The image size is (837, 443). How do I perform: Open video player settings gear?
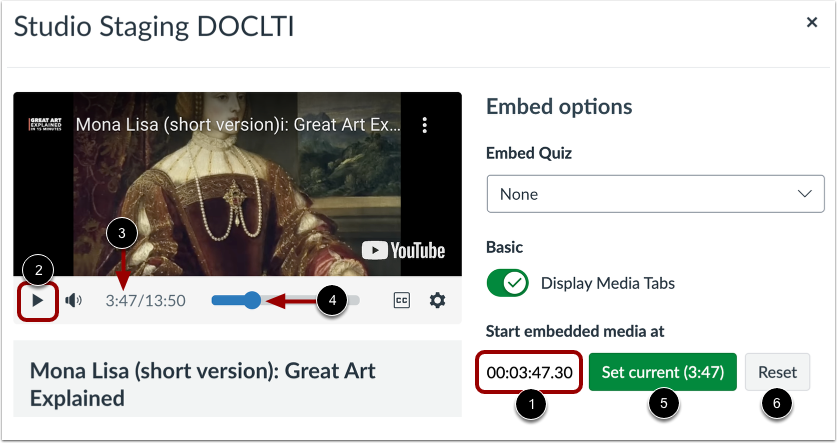click(x=437, y=300)
